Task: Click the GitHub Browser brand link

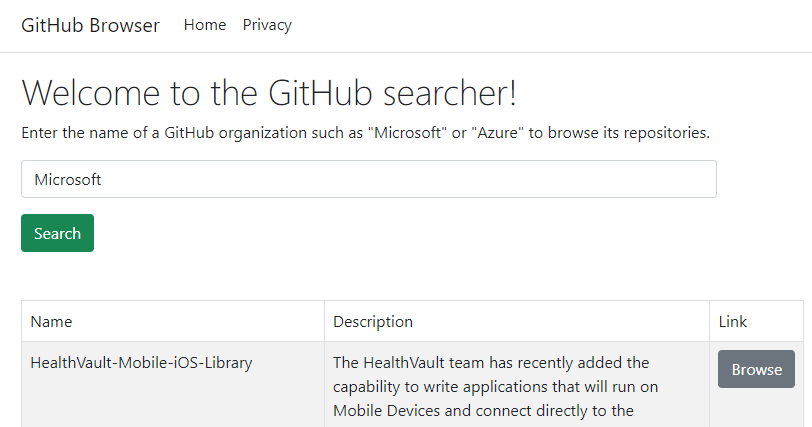Action: pyautogui.click(x=91, y=26)
